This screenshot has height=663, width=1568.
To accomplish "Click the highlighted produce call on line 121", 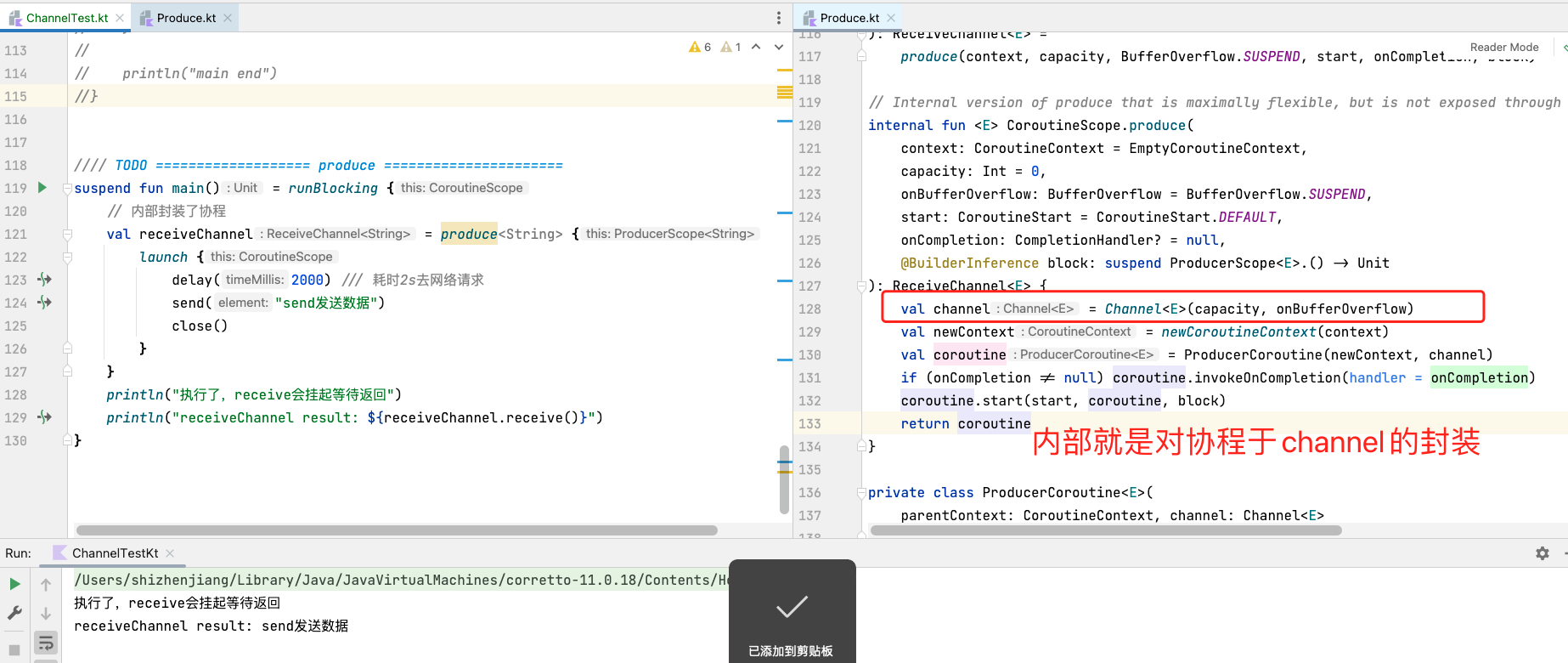I will pyautogui.click(x=469, y=234).
